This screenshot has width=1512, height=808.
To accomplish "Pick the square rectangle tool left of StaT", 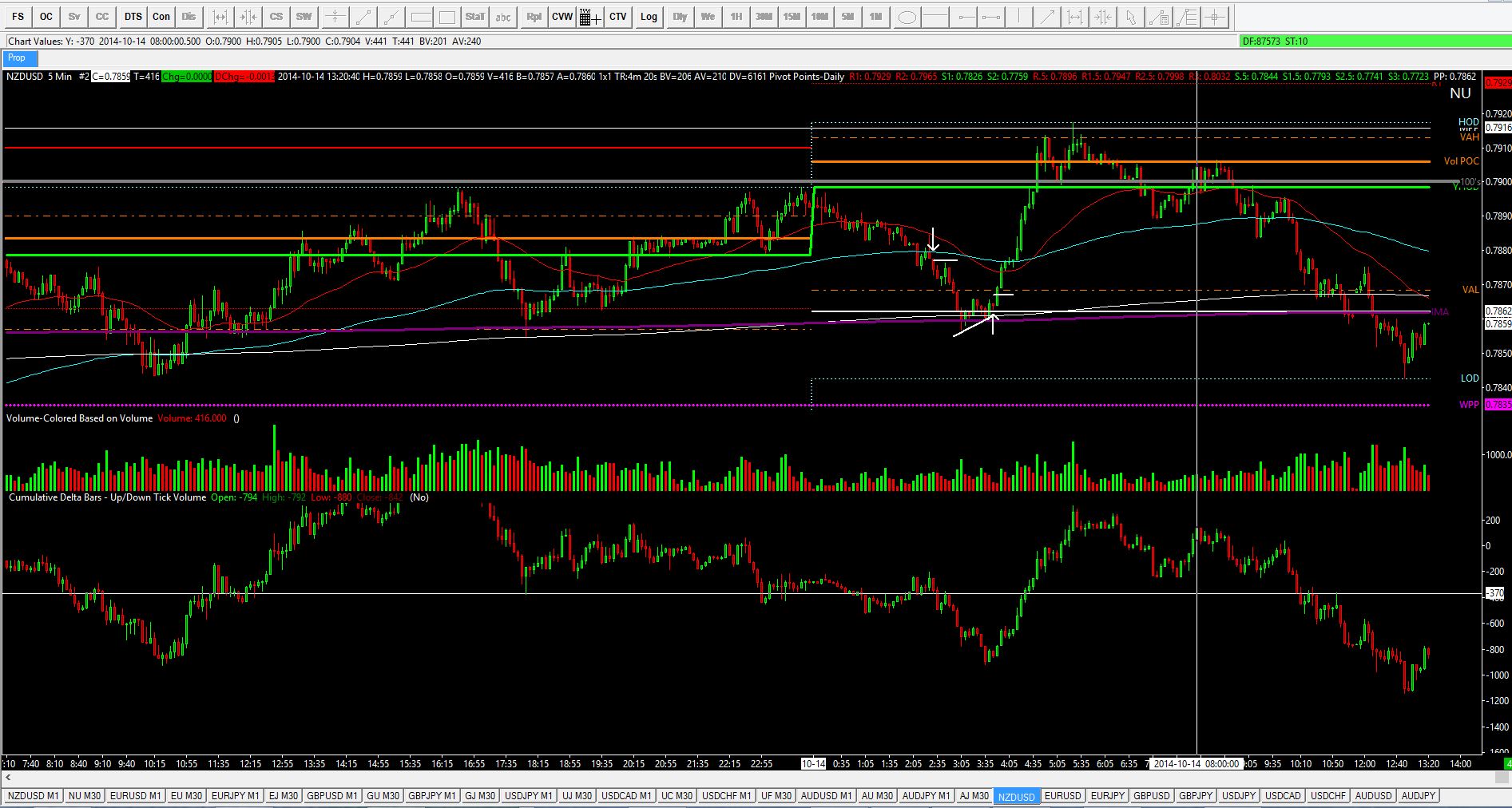I will 447,17.
